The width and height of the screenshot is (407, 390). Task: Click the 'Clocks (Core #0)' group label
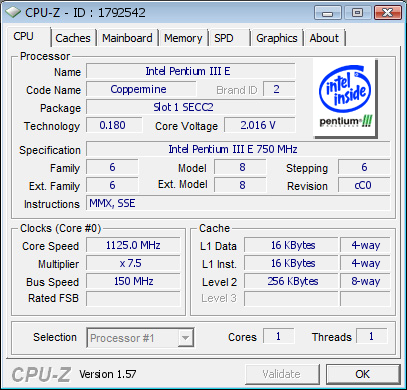tap(60, 228)
